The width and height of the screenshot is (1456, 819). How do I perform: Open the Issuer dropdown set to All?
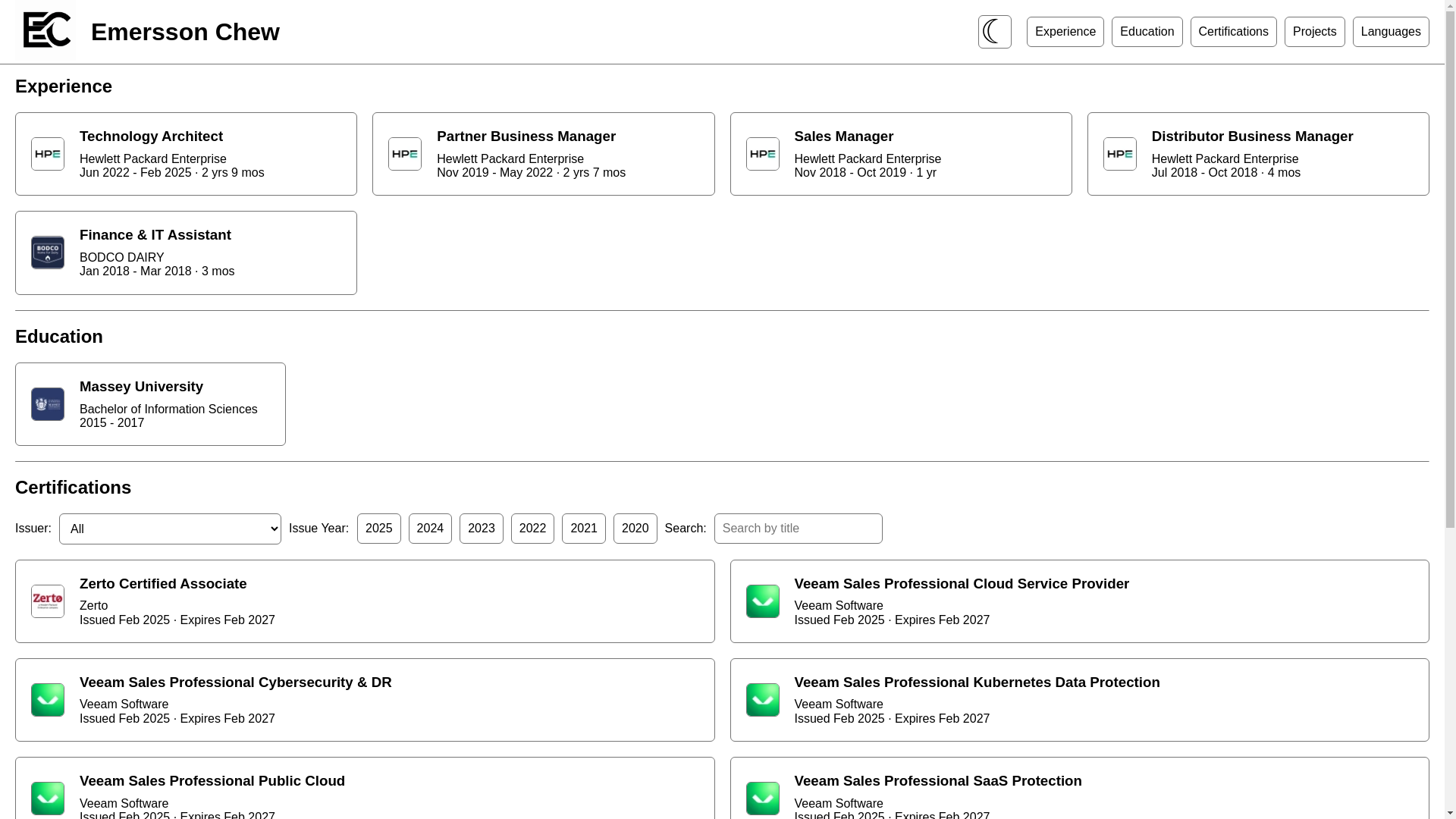[x=170, y=529]
